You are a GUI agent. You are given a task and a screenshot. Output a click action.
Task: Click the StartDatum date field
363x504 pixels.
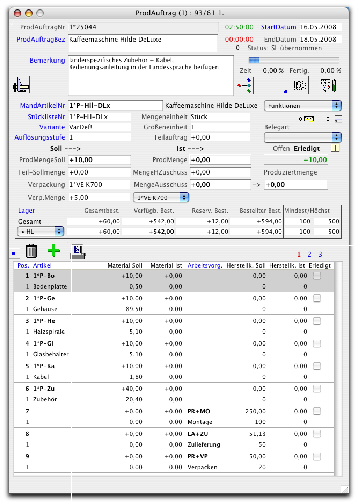pyautogui.click(x=320, y=27)
